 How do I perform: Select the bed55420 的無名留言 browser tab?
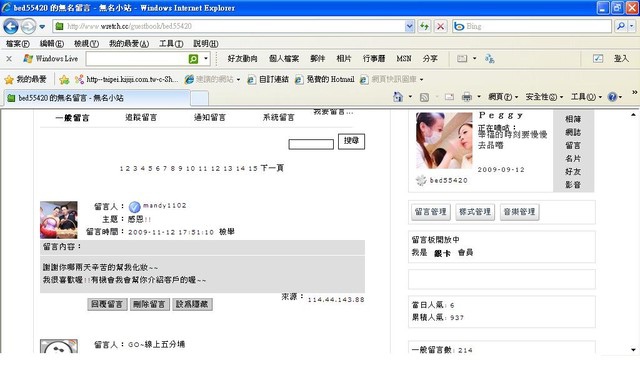[x=97, y=98]
